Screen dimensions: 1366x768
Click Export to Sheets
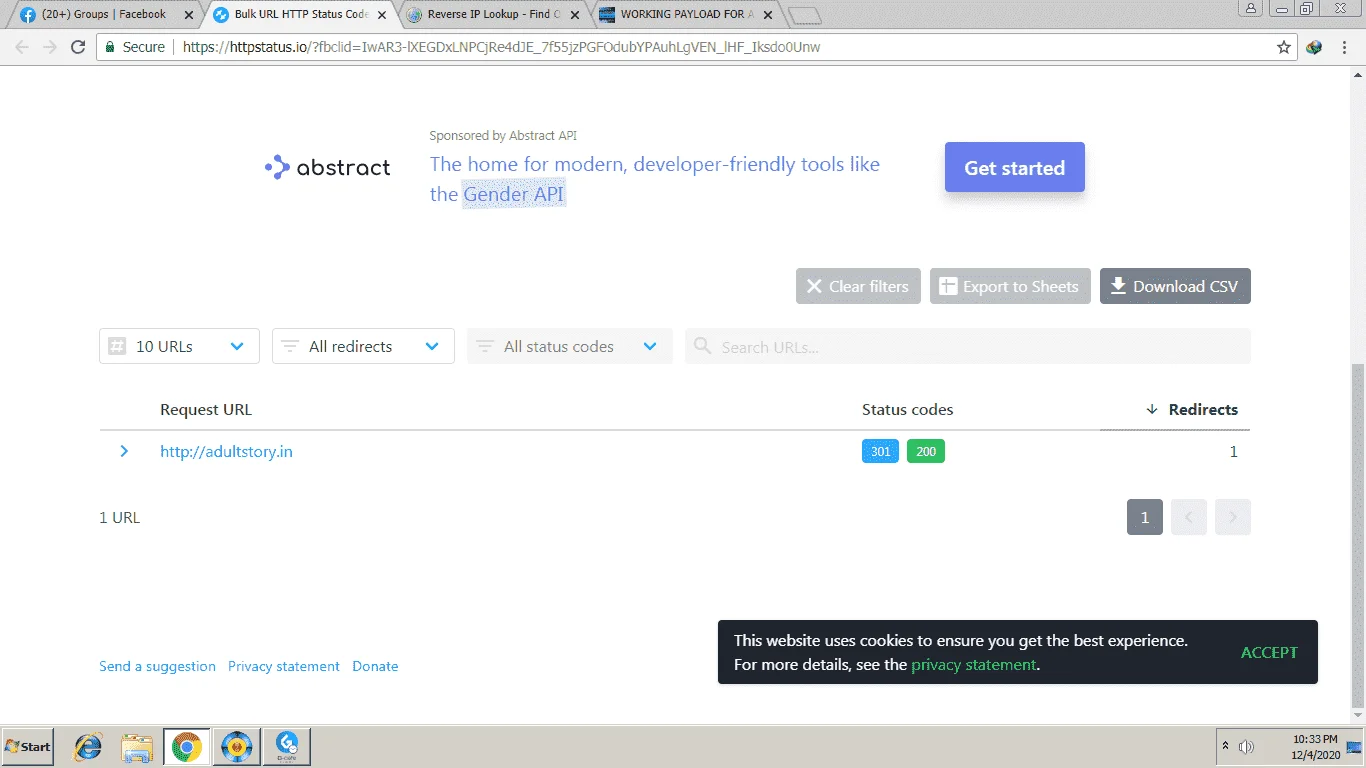pyautogui.click(x=1010, y=286)
